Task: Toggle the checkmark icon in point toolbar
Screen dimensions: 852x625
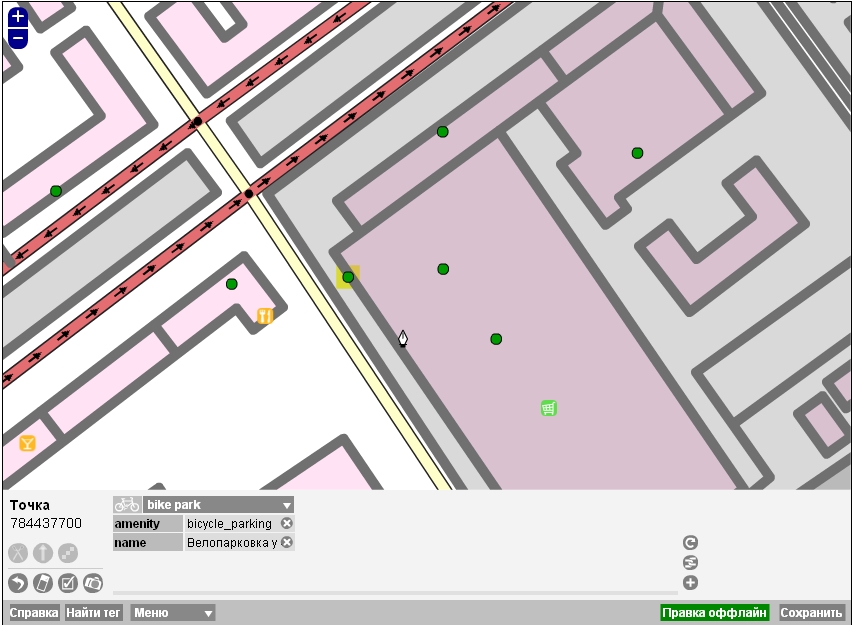Action: coord(68,583)
